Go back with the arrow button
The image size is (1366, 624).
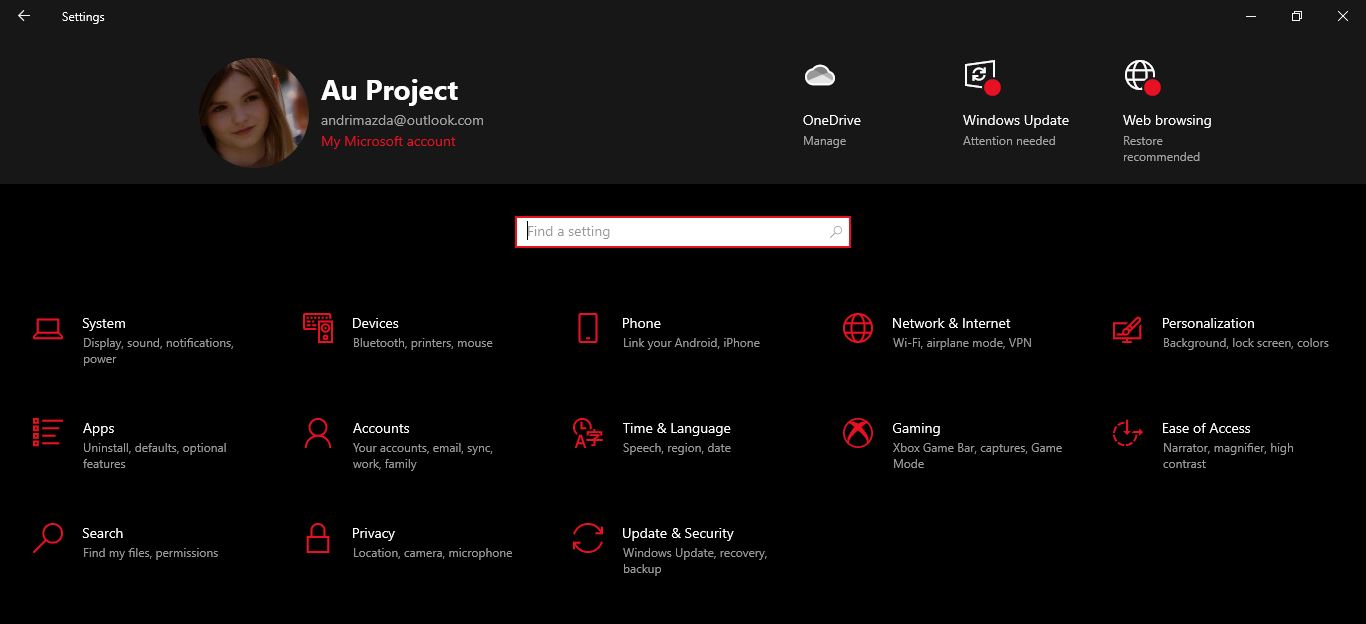(24, 16)
